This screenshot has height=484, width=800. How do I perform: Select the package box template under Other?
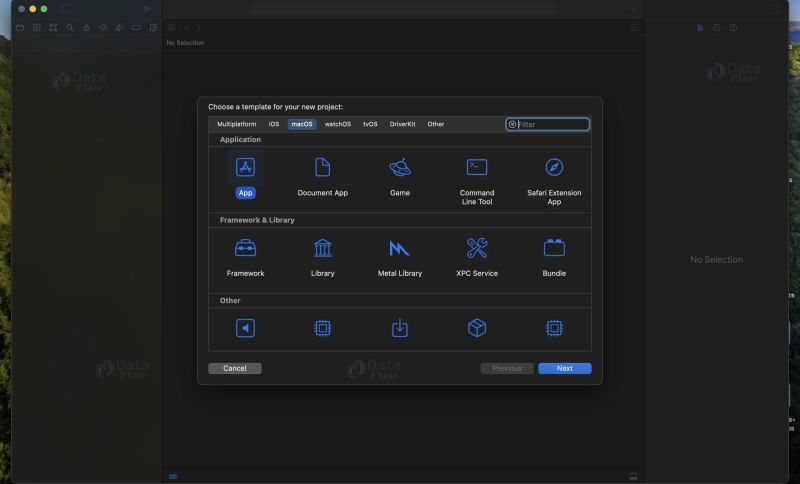pyautogui.click(x=477, y=328)
